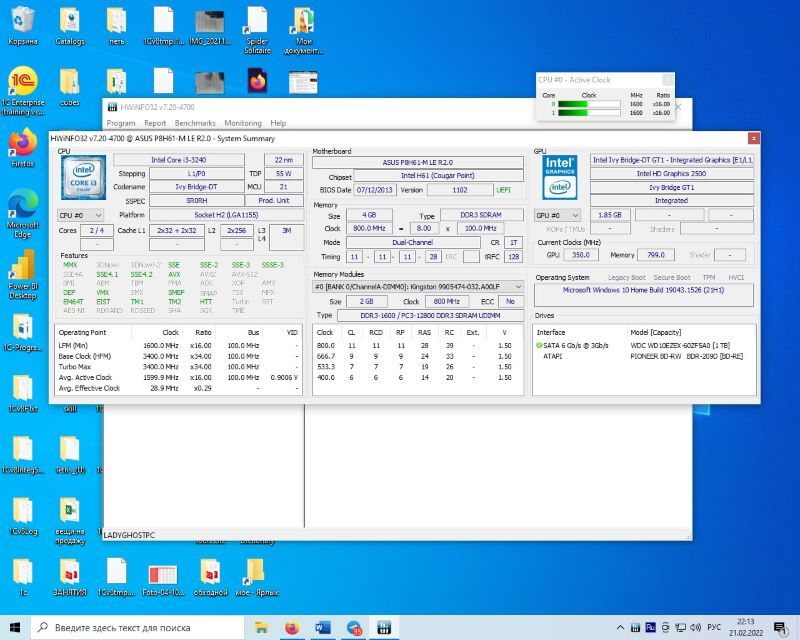Open the Program menu in HWiNFO32
The height and width of the screenshot is (640, 800).
[x=121, y=123]
